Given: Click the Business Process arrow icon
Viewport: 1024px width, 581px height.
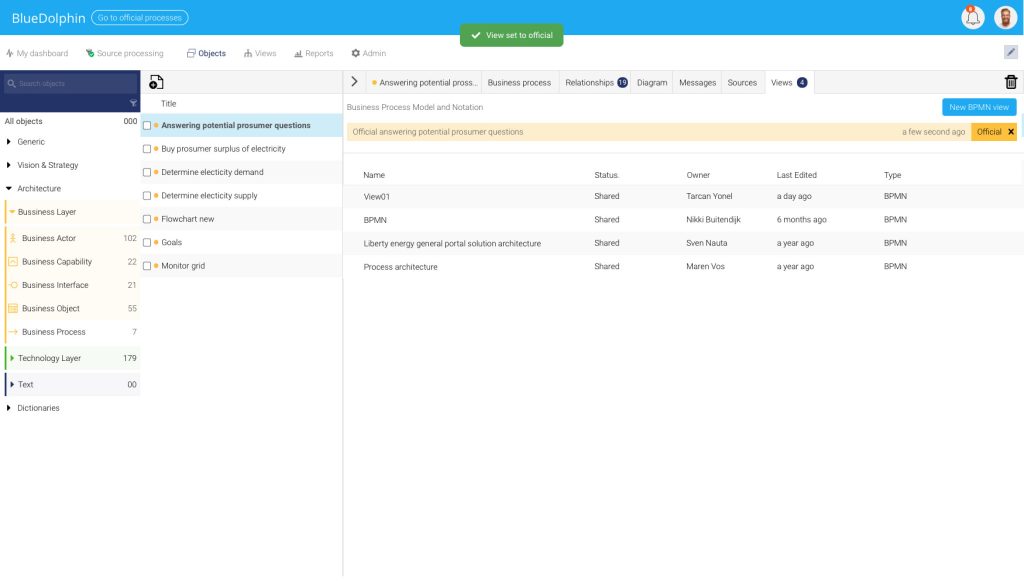Looking at the screenshot, I should 12,332.
